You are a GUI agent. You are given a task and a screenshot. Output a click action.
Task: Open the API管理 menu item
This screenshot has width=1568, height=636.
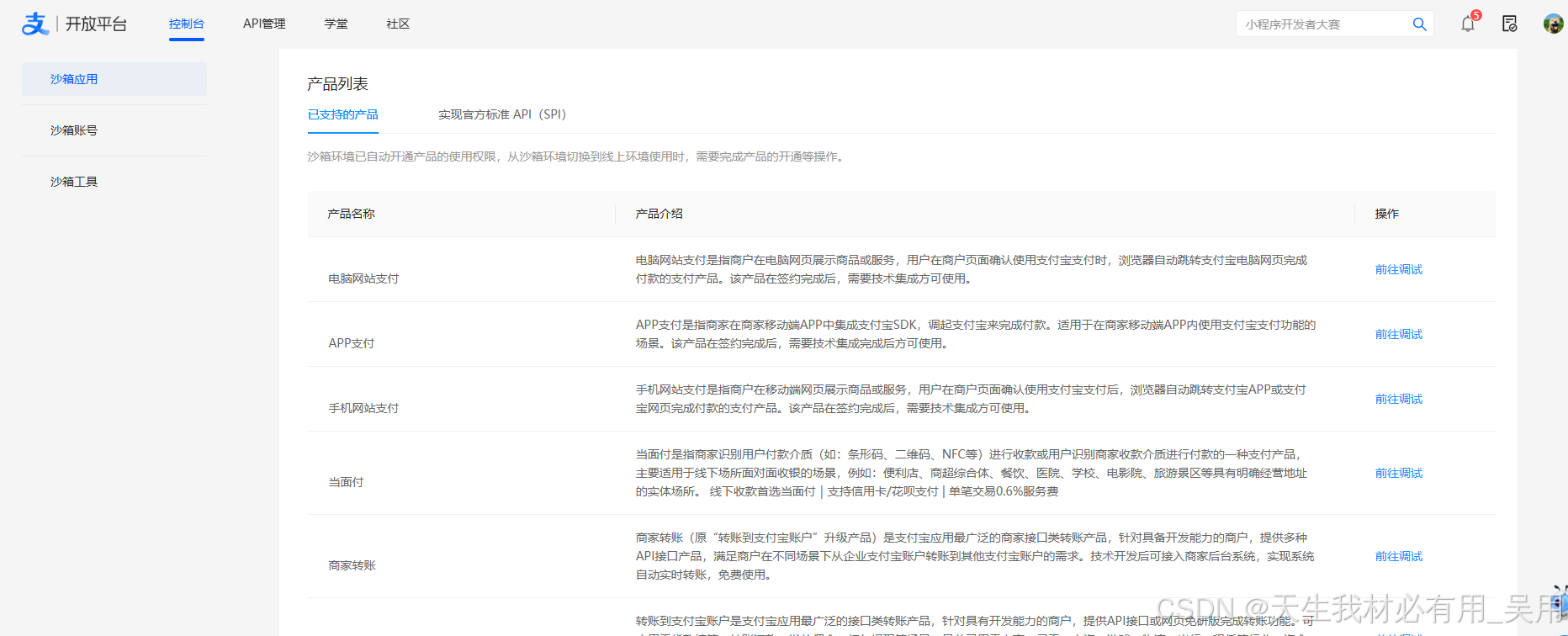pyautogui.click(x=264, y=24)
